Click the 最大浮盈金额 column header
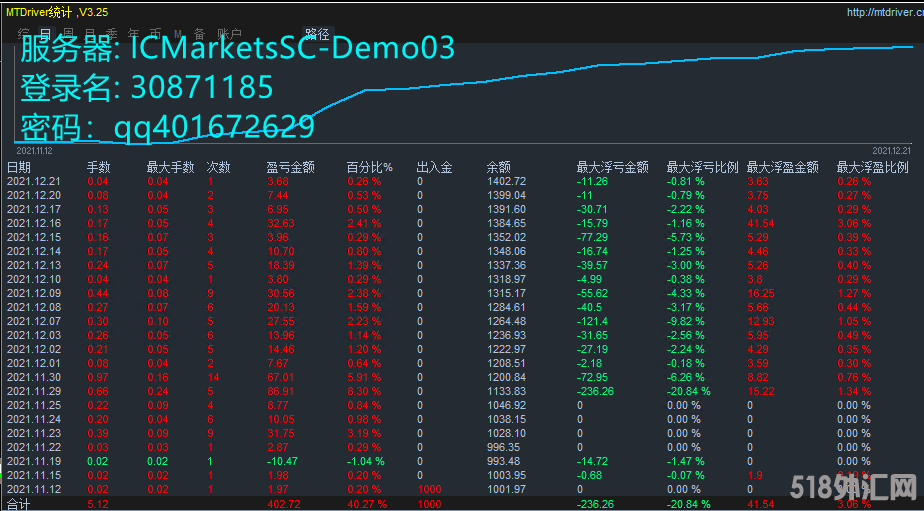This screenshot has height=511, width=924. point(783,167)
